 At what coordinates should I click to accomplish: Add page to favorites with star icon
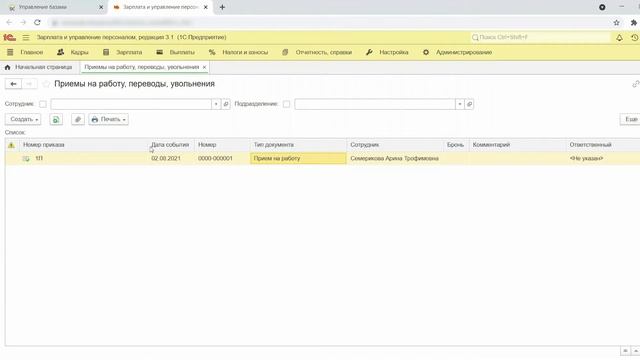pyautogui.click(x=46, y=84)
